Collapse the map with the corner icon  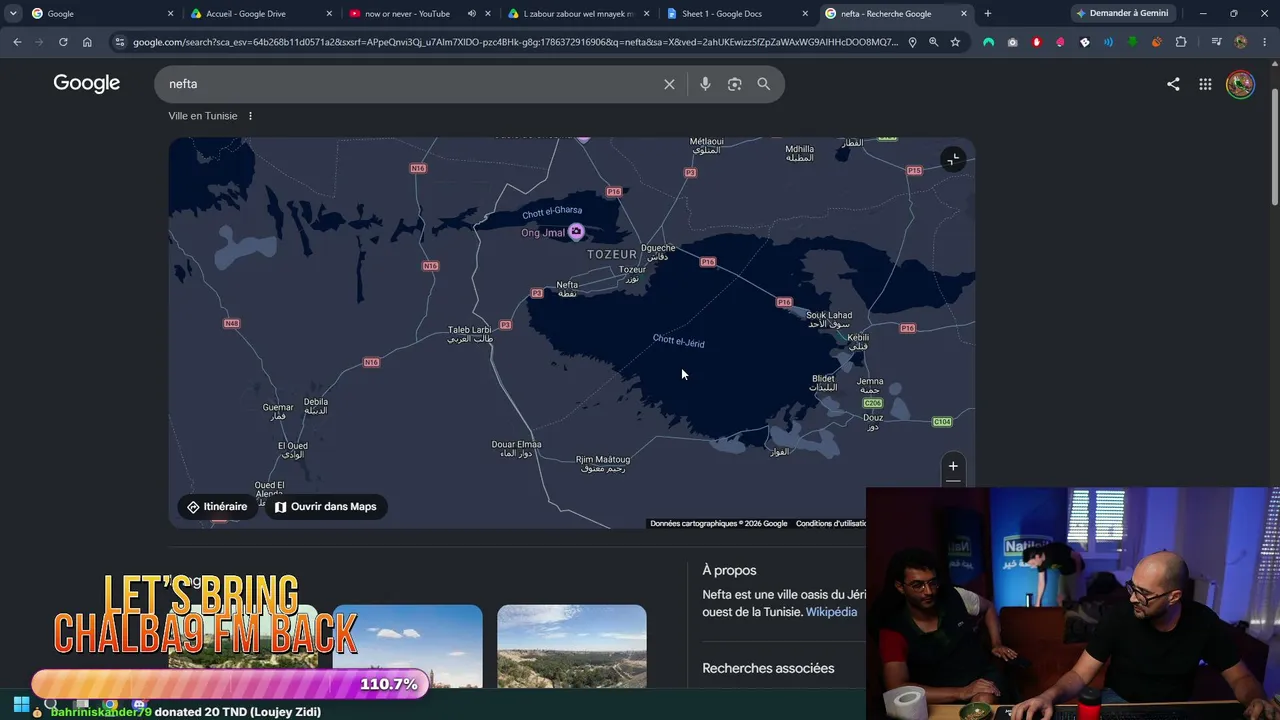(x=953, y=159)
